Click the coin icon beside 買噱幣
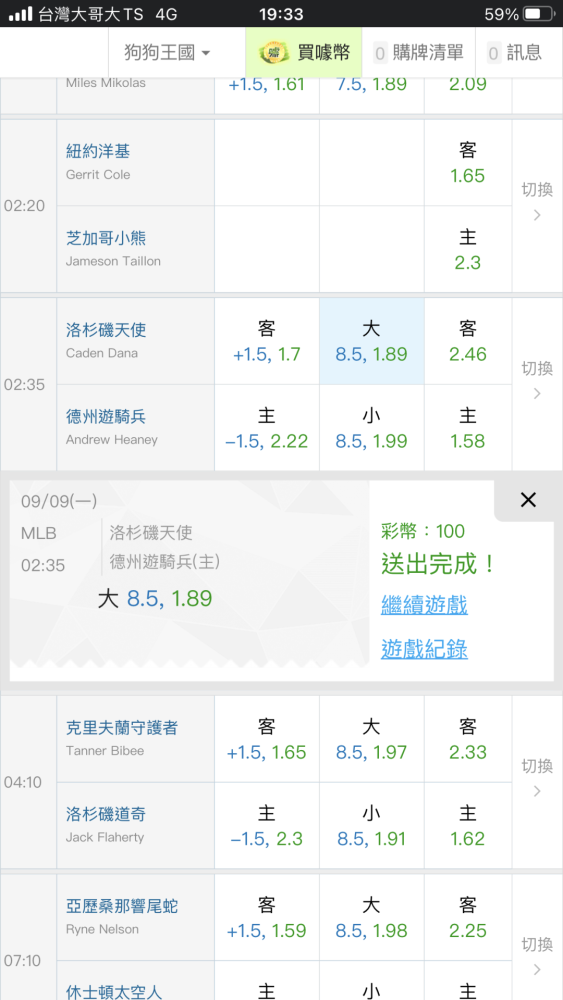Screen dimensions: 563x1000 (275, 52)
